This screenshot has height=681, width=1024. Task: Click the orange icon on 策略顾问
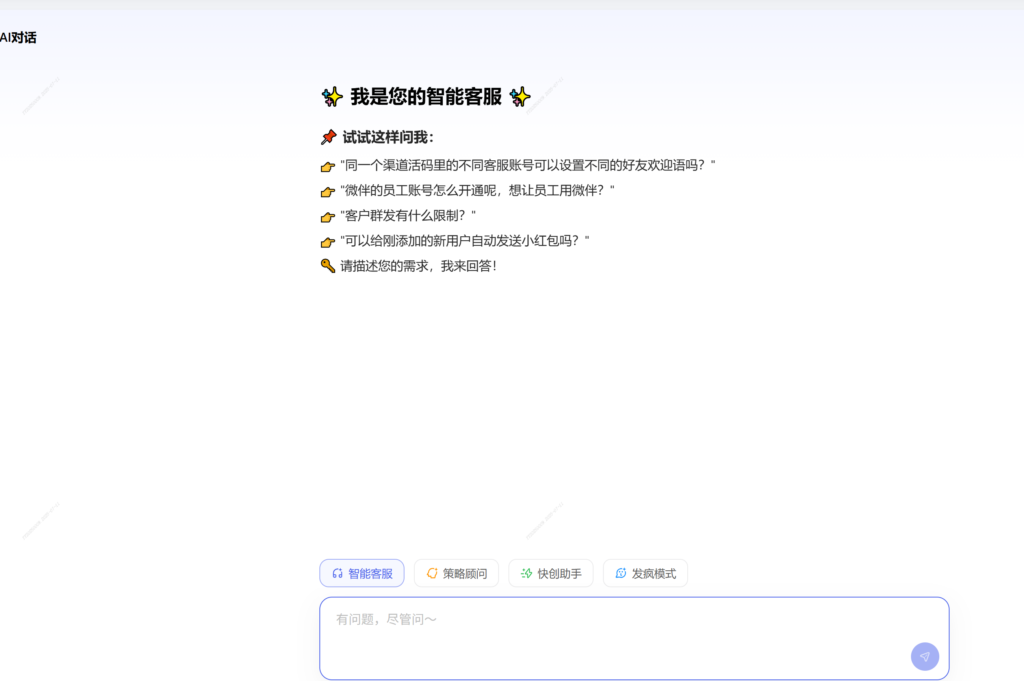pos(432,573)
